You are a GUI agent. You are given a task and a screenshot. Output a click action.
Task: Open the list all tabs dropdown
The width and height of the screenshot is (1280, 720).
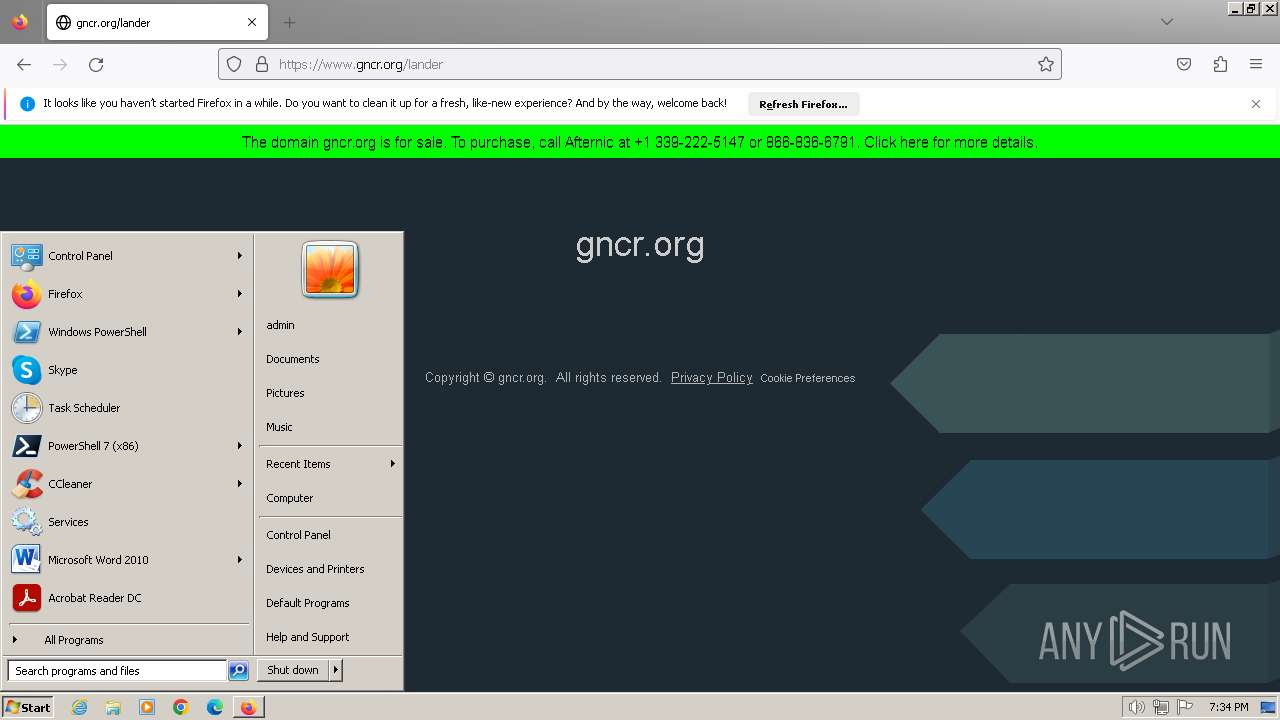click(1167, 22)
